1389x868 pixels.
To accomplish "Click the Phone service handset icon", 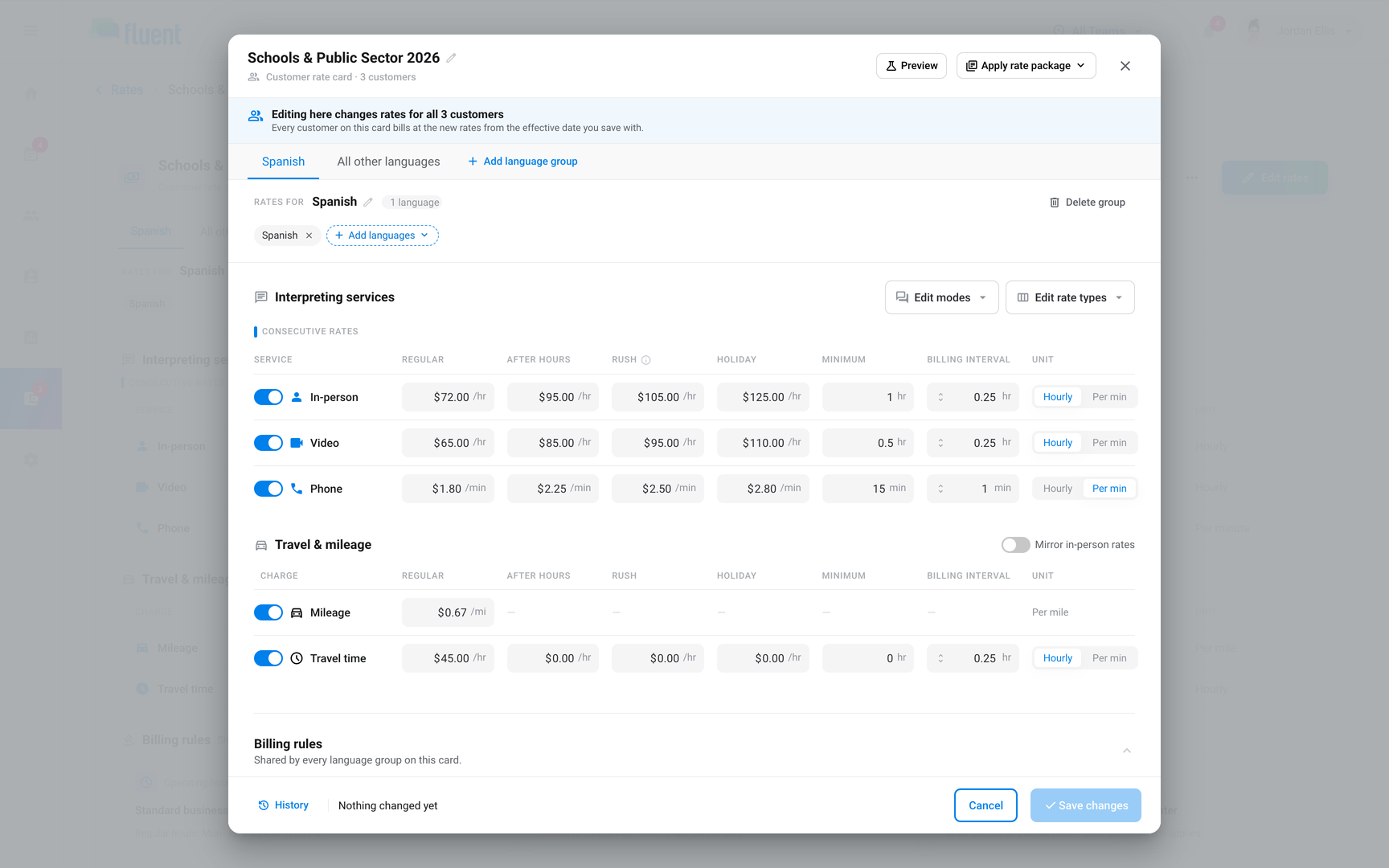I will click(x=297, y=489).
